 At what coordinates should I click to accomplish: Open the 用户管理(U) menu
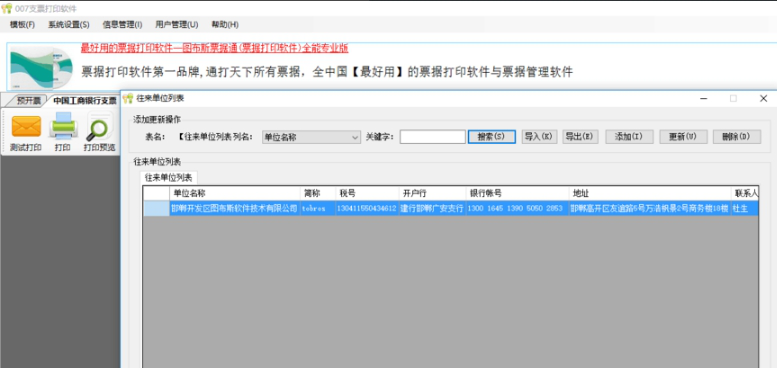click(176, 25)
